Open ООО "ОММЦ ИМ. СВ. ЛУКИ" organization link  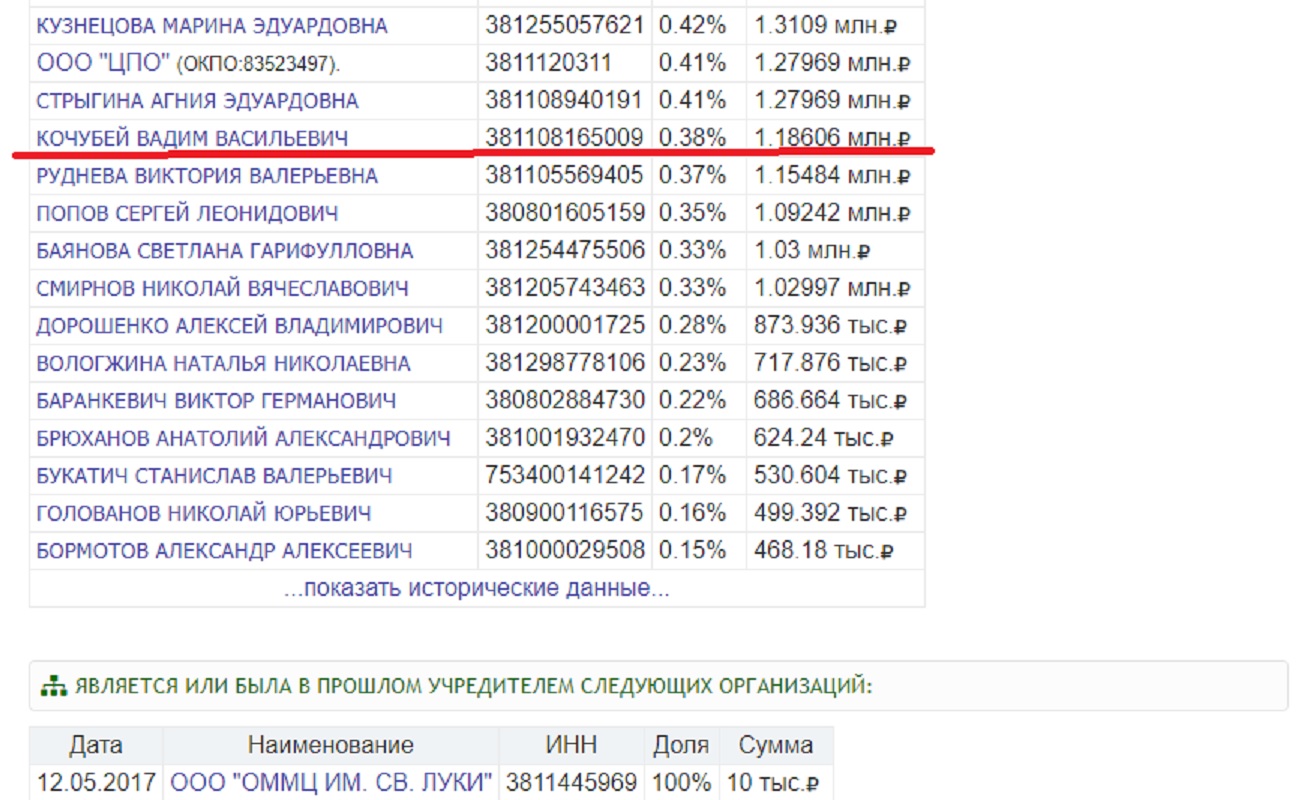(x=332, y=782)
